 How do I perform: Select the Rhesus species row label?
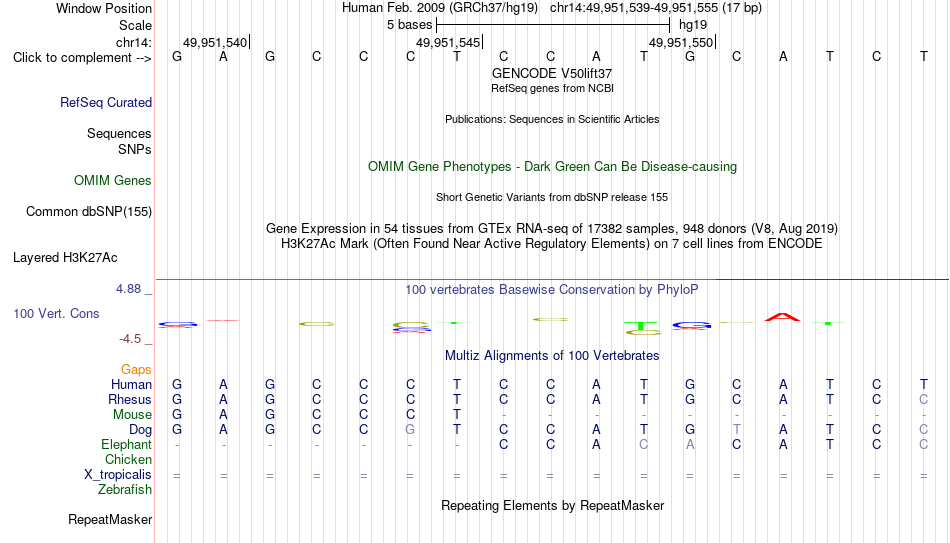pyautogui.click(x=130, y=399)
